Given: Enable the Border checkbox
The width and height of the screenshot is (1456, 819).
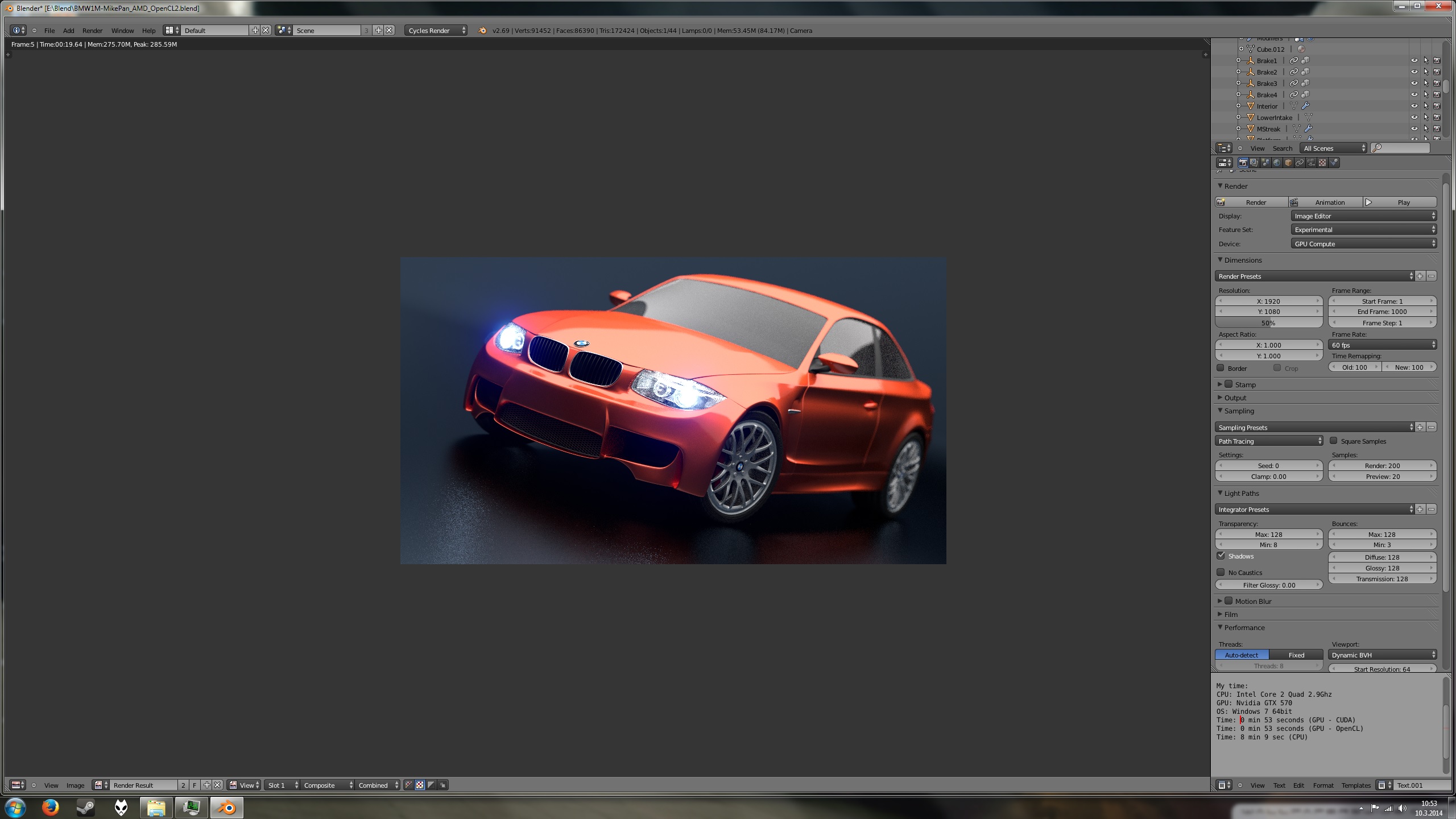Looking at the screenshot, I should pos(1221,368).
